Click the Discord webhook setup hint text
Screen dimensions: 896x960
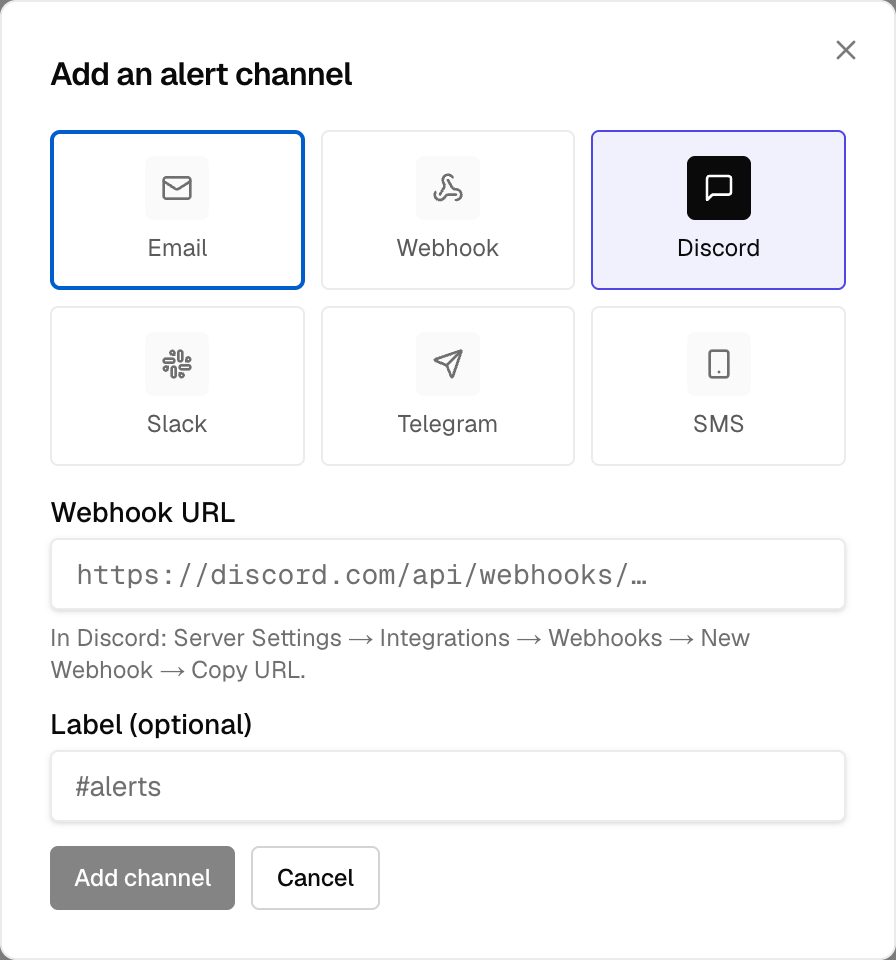click(400, 654)
